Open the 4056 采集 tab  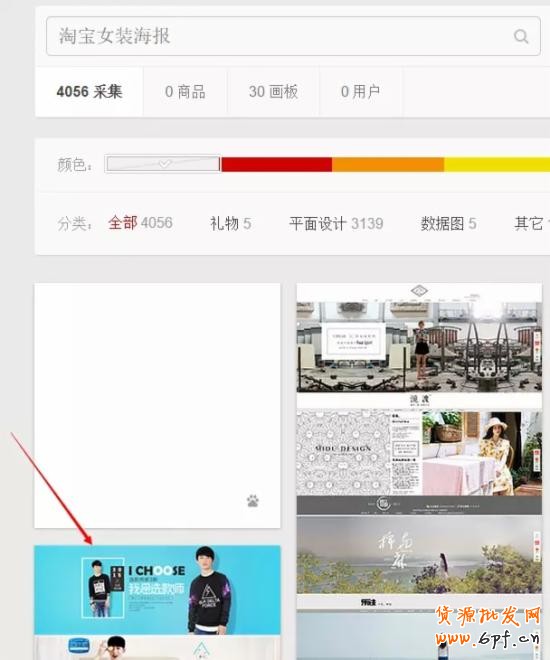tap(89, 92)
